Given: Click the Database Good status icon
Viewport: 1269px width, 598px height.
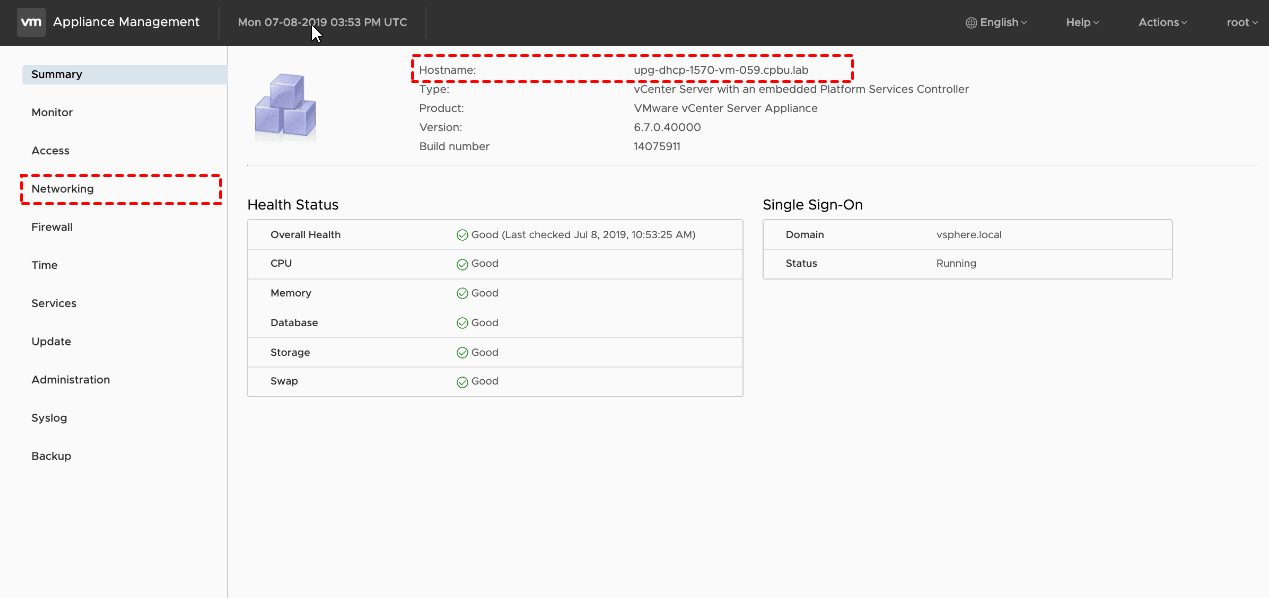Looking at the screenshot, I should point(462,323).
